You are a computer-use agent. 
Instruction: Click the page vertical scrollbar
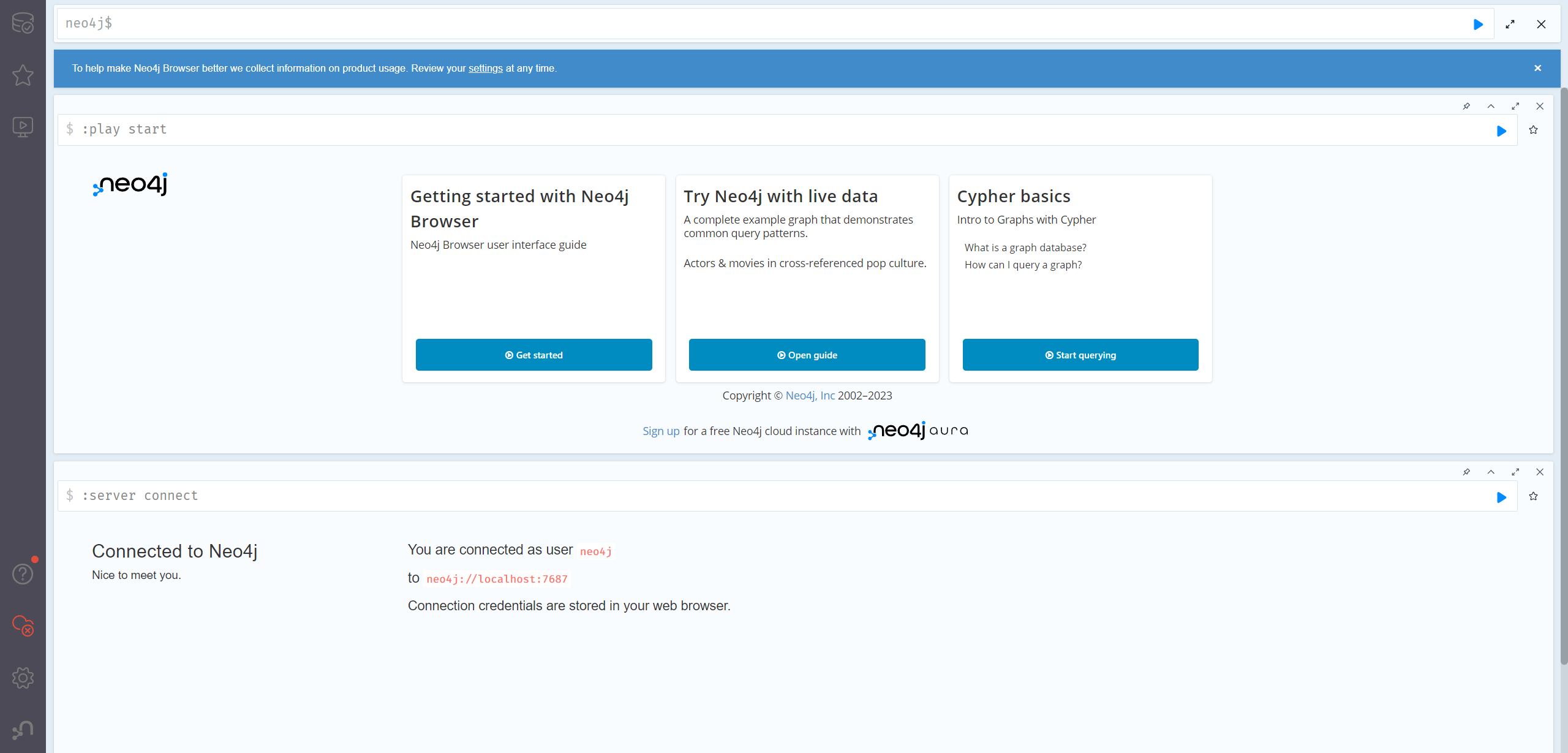tap(1564, 376)
